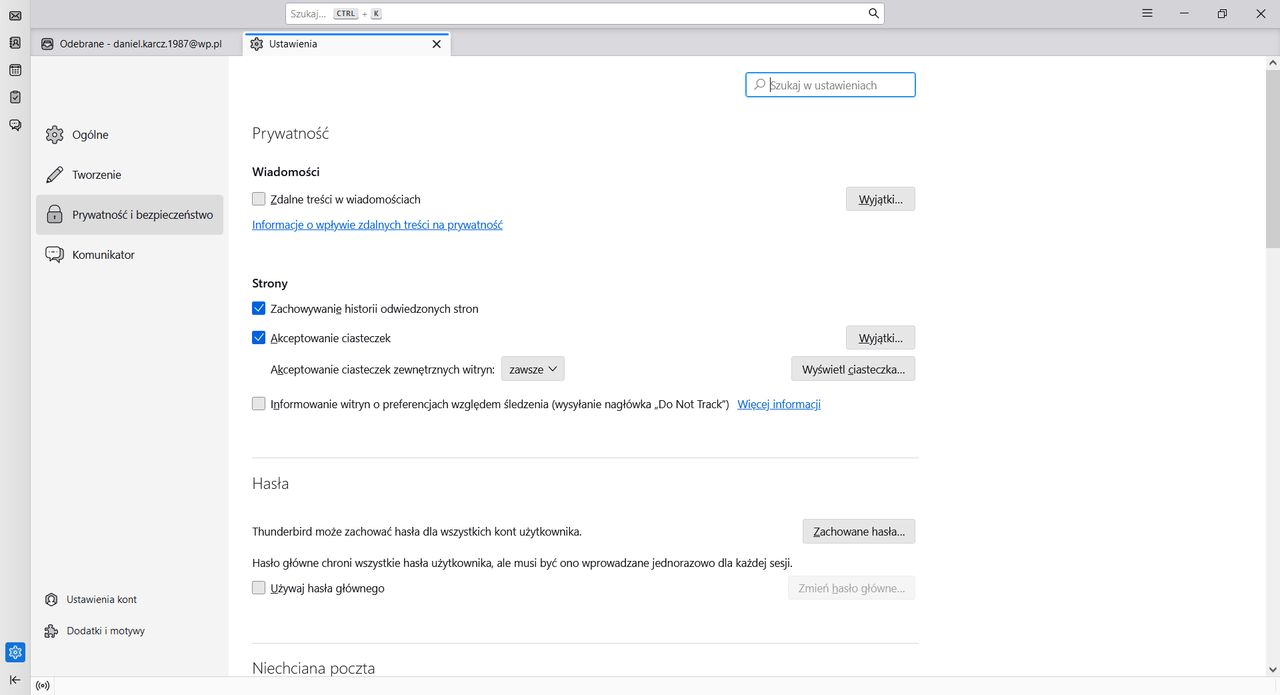This screenshot has width=1280, height=695.
Task: Uncheck Akceptowanie ciasteczek checkbox
Action: pos(259,338)
